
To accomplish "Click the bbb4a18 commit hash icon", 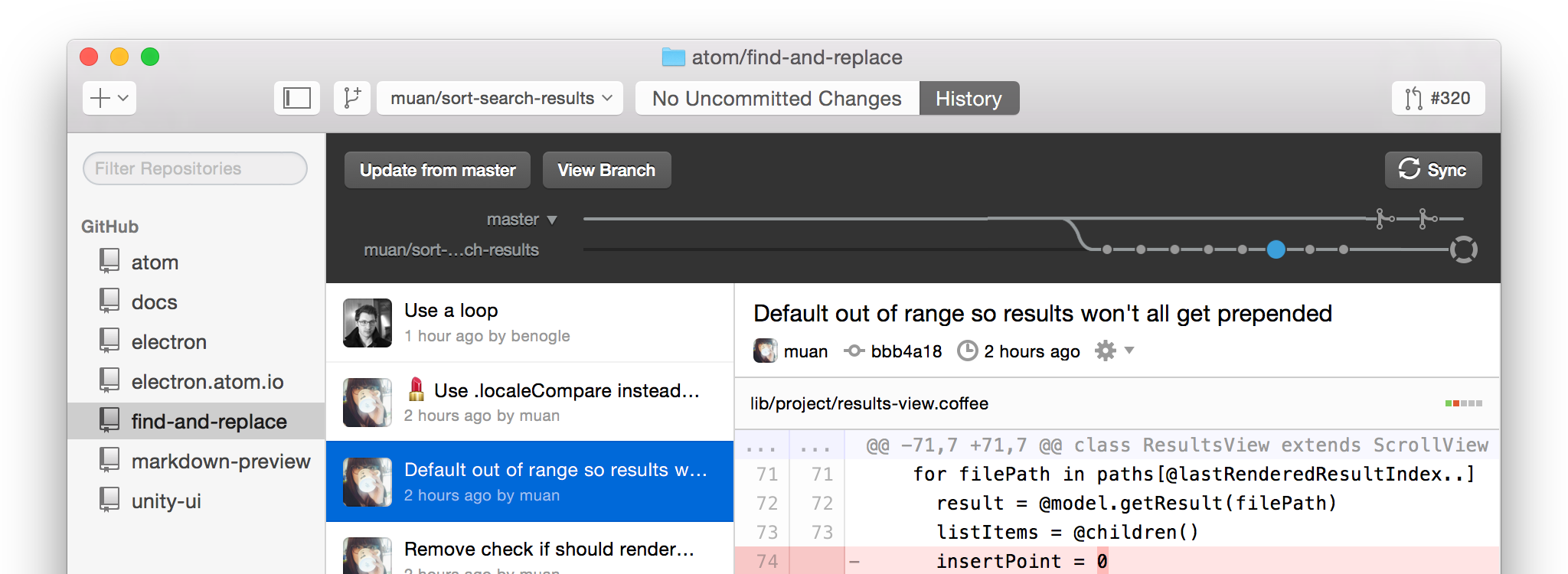I will pos(854,351).
